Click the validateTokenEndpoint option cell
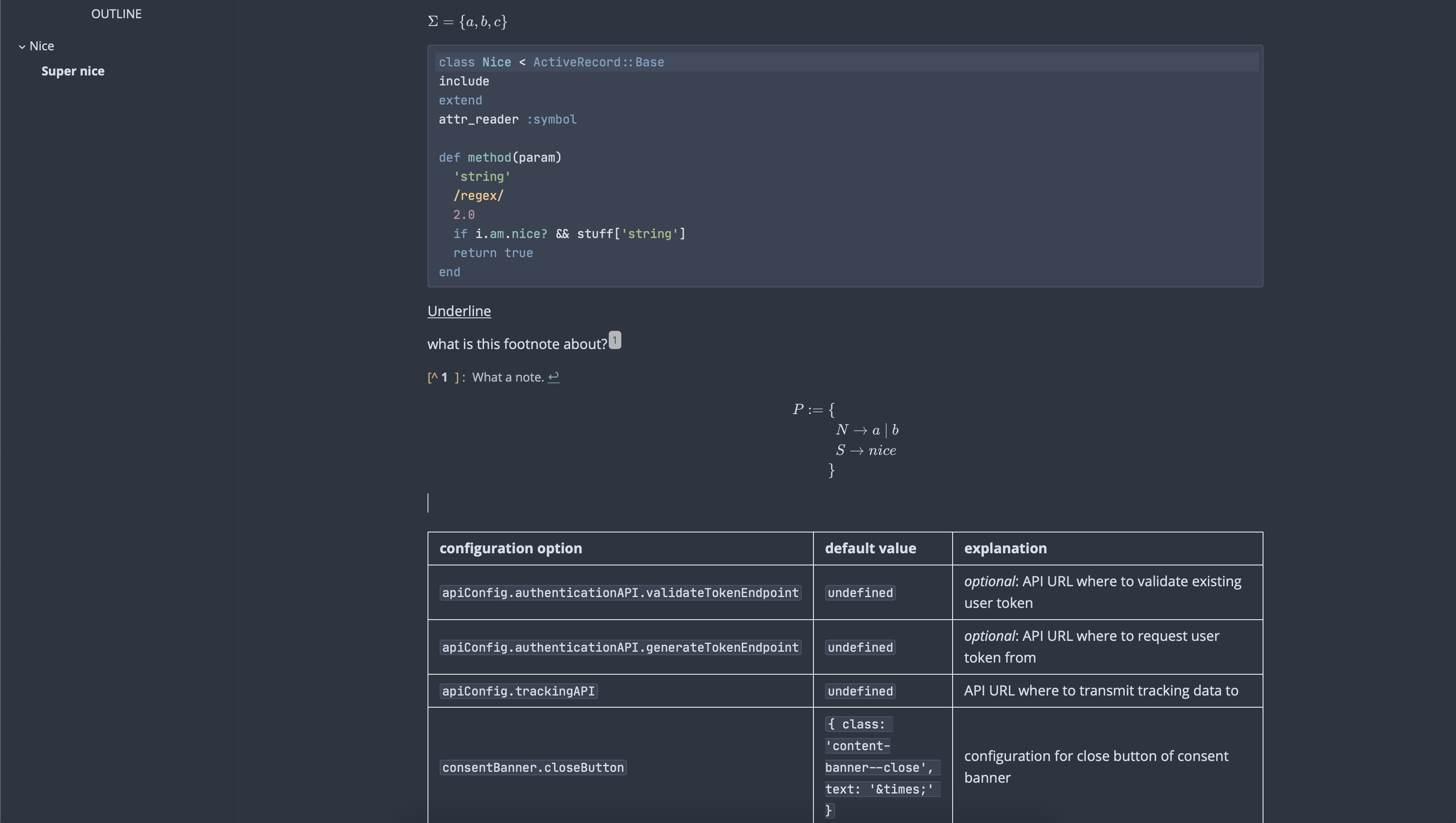 620,593
